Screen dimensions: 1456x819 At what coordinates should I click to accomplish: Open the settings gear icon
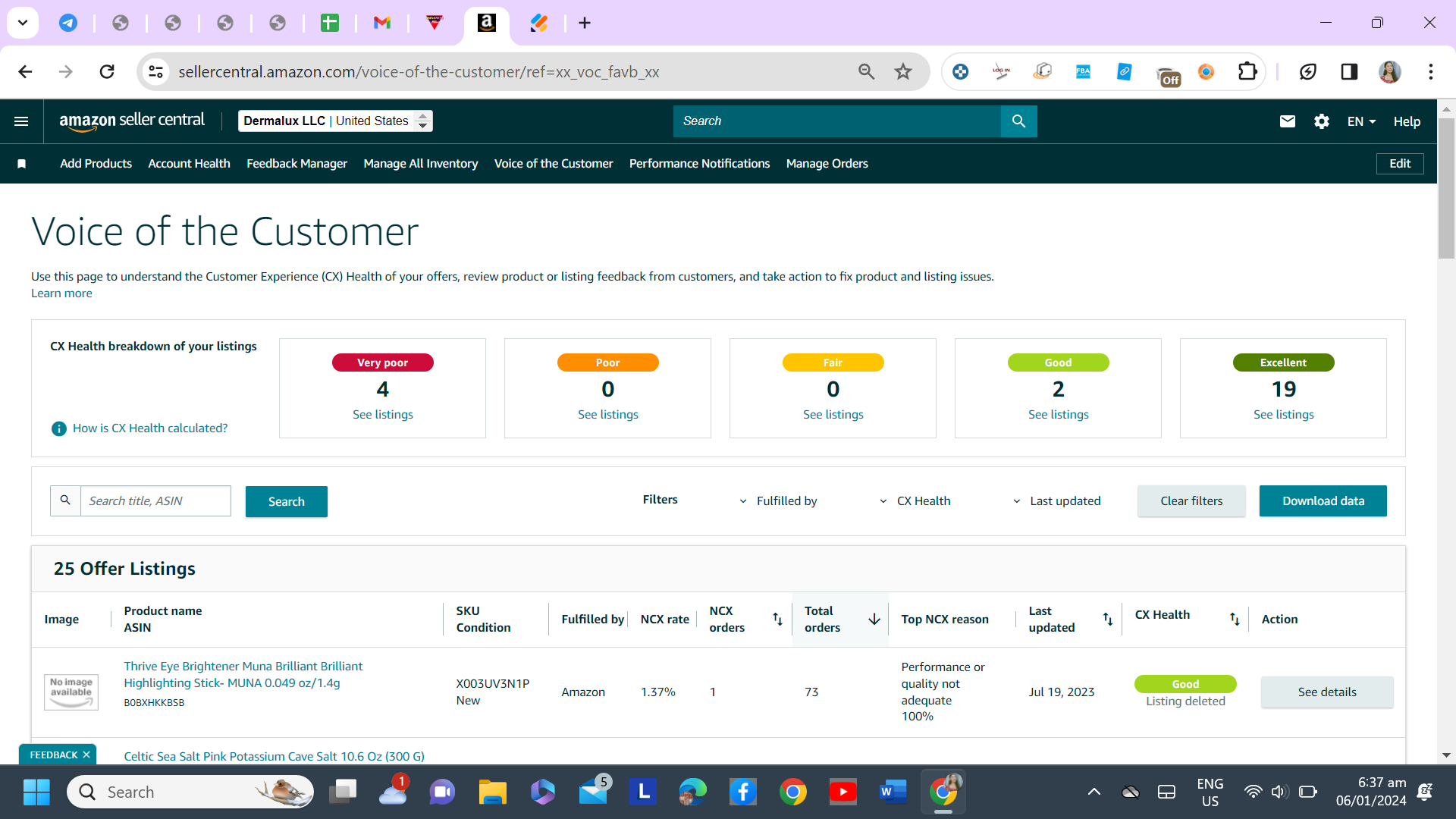click(1322, 121)
